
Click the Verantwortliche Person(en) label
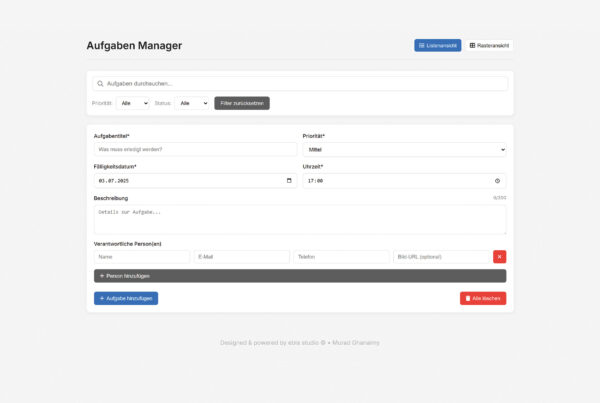(x=127, y=244)
